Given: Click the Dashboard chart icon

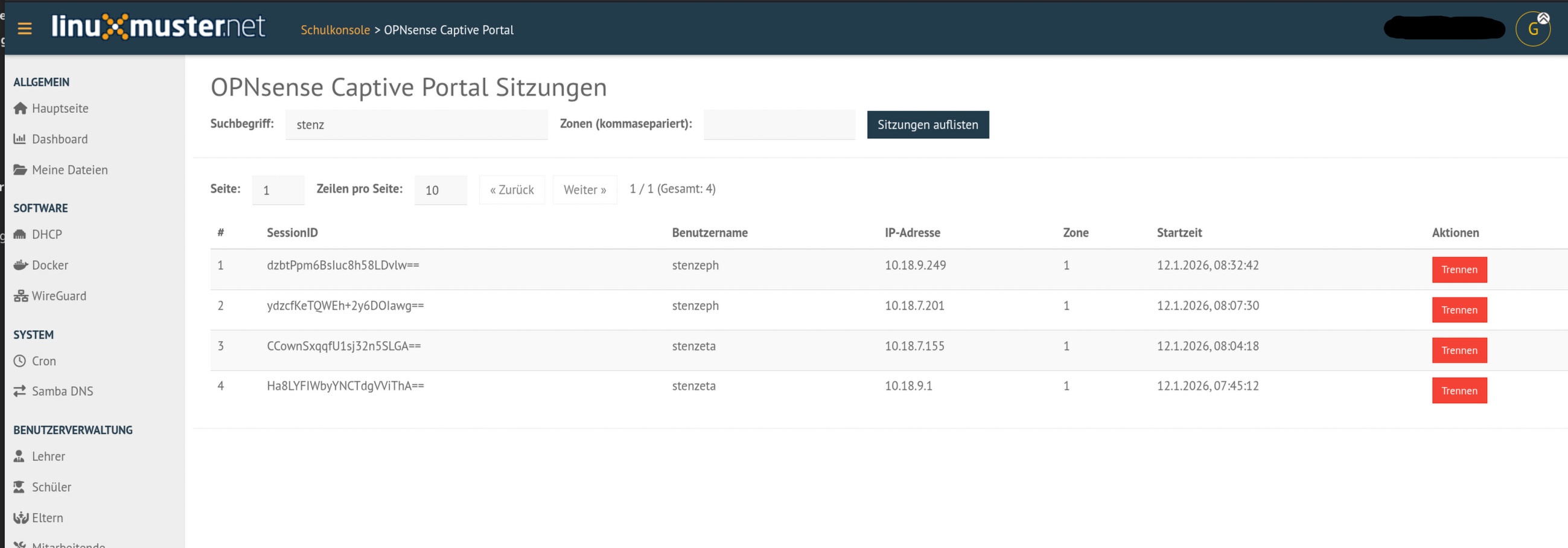Looking at the screenshot, I should click(x=20, y=139).
